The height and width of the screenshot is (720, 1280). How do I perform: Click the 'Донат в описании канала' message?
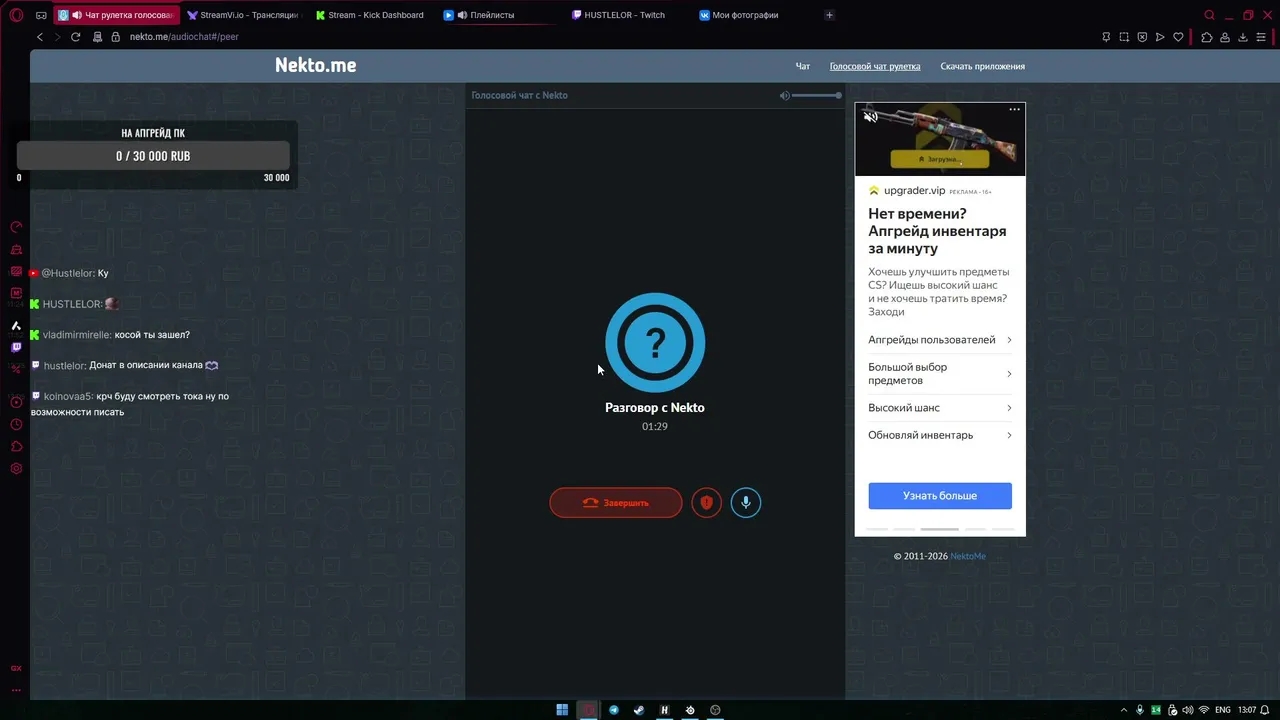125,366
